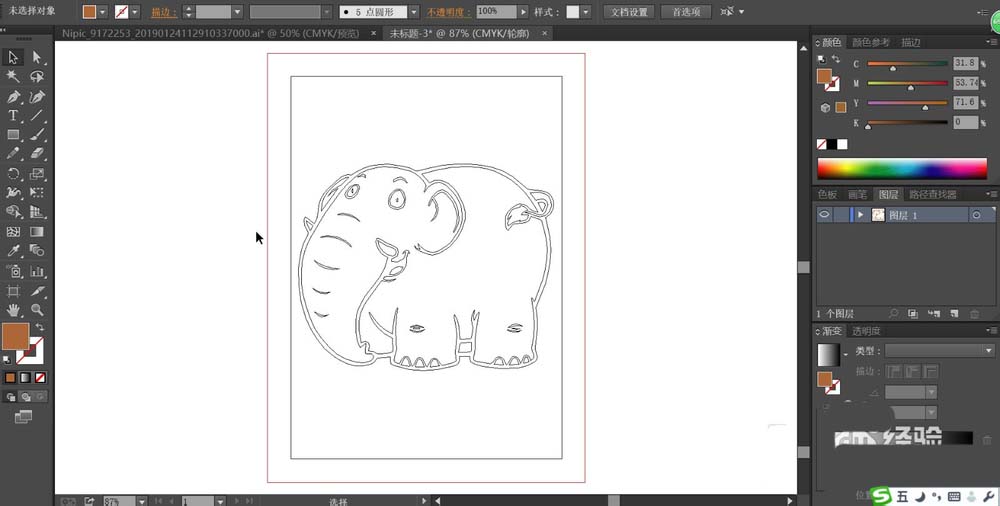Viewport: 1000px width, 506px height.
Task: Select the Gradient tool in toolbox
Action: tap(37, 232)
